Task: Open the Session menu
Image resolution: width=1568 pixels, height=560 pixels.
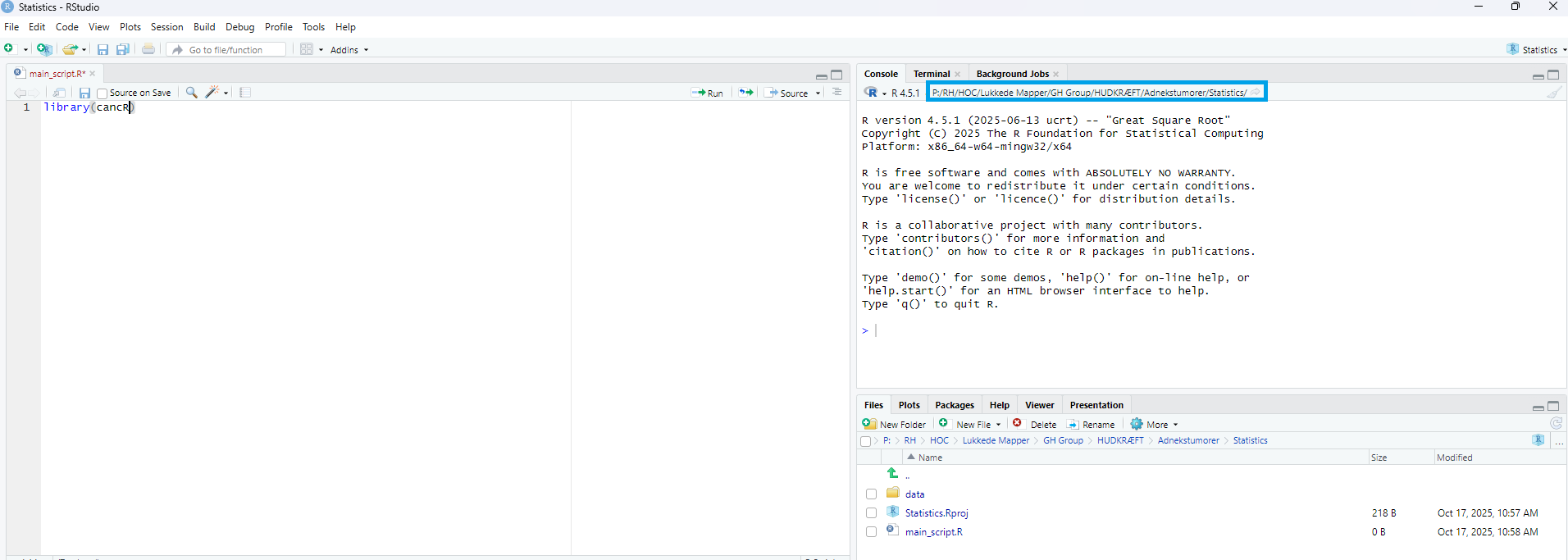Action: tap(166, 27)
